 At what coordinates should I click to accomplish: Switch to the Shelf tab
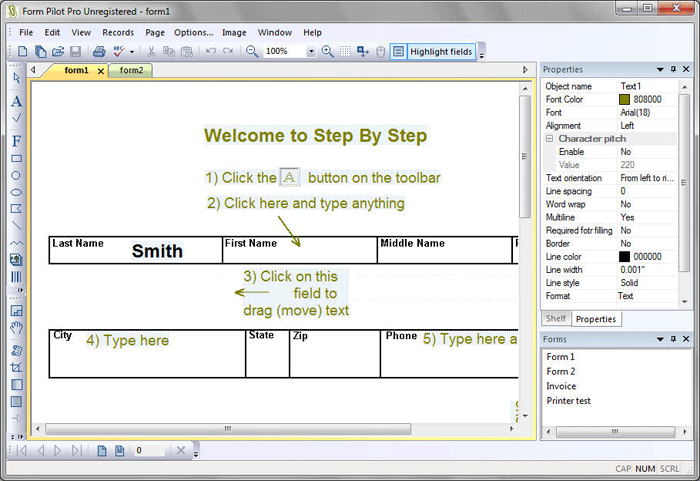555,319
